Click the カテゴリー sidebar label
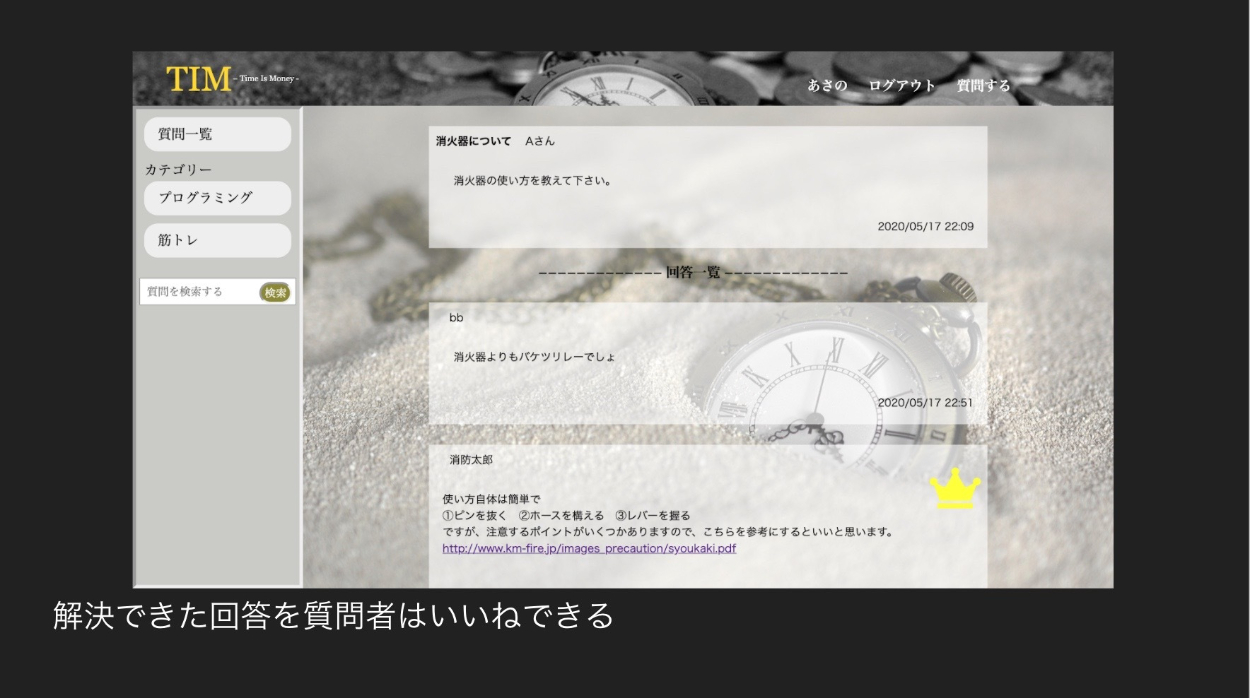This screenshot has height=698, width=1250. coord(178,170)
